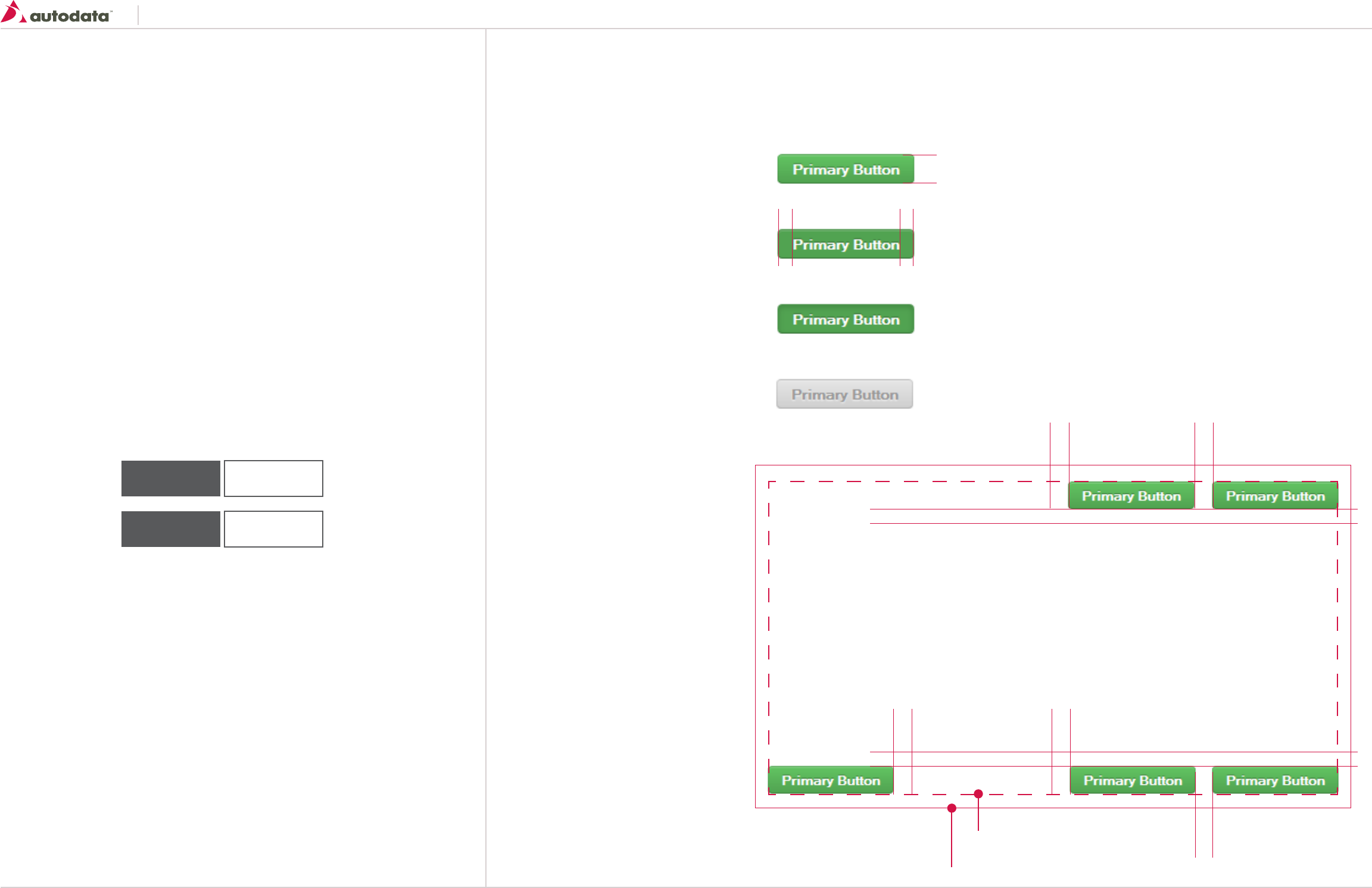The image size is (1372, 888).
Task: Select the lower dark gray color swatch
Action: pyautogui.click(x=171, y=529)
